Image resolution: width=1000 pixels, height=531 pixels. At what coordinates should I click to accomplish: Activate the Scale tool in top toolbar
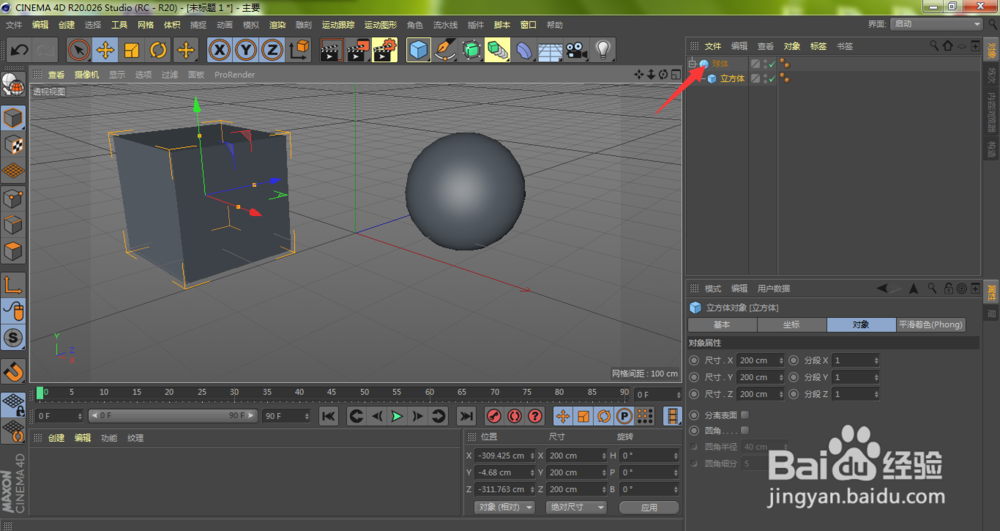[131, 50]
